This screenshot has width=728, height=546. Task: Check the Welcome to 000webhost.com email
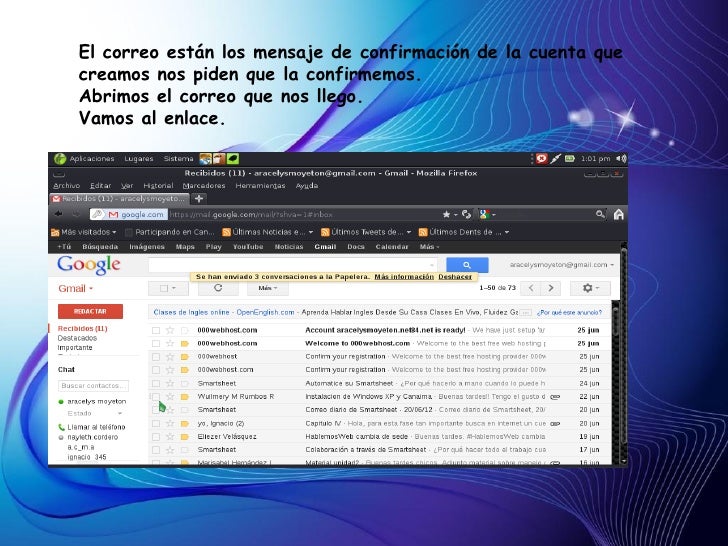pyautogui.click(x=156, y=343)
